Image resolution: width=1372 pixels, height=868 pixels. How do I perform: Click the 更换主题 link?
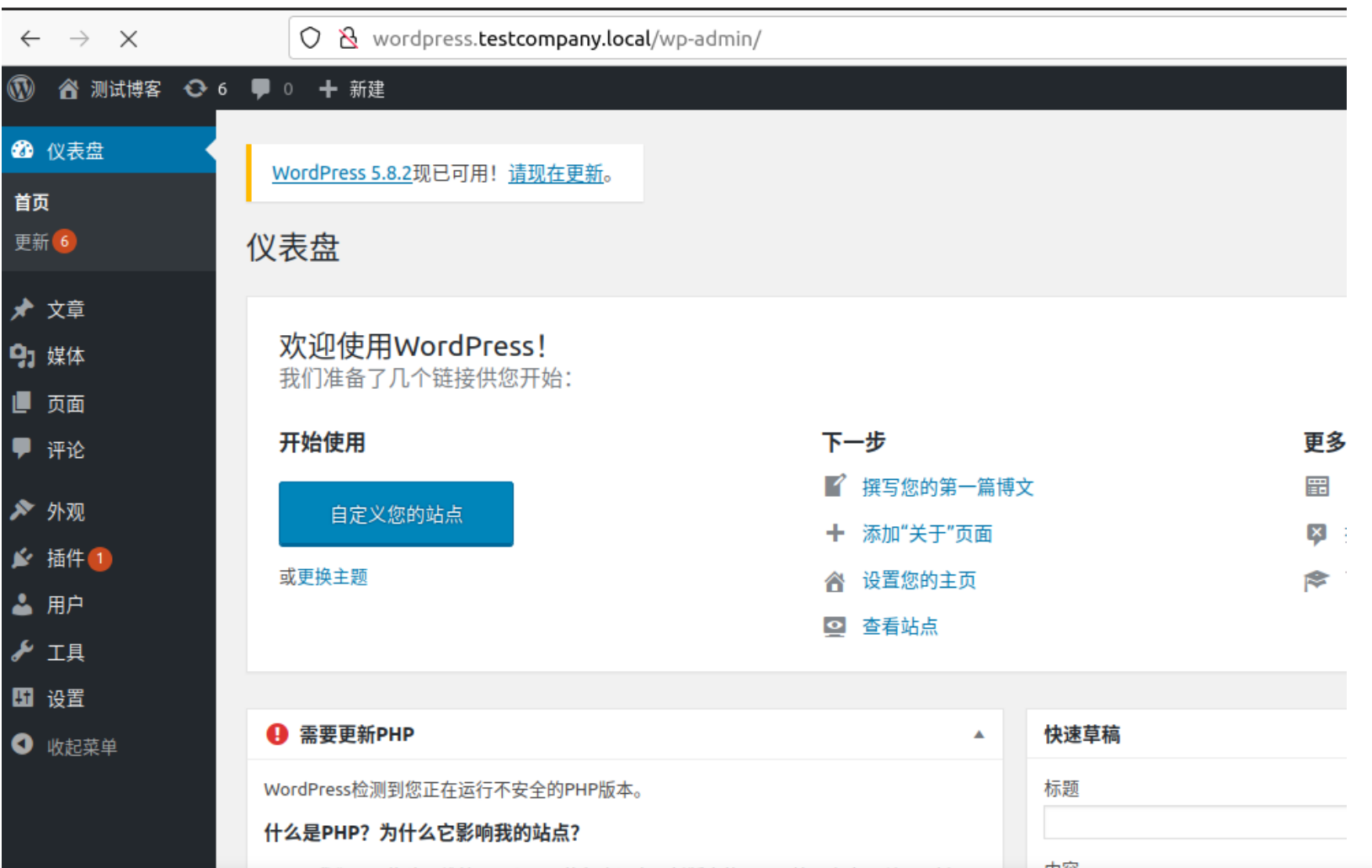[x=333, y=577]
